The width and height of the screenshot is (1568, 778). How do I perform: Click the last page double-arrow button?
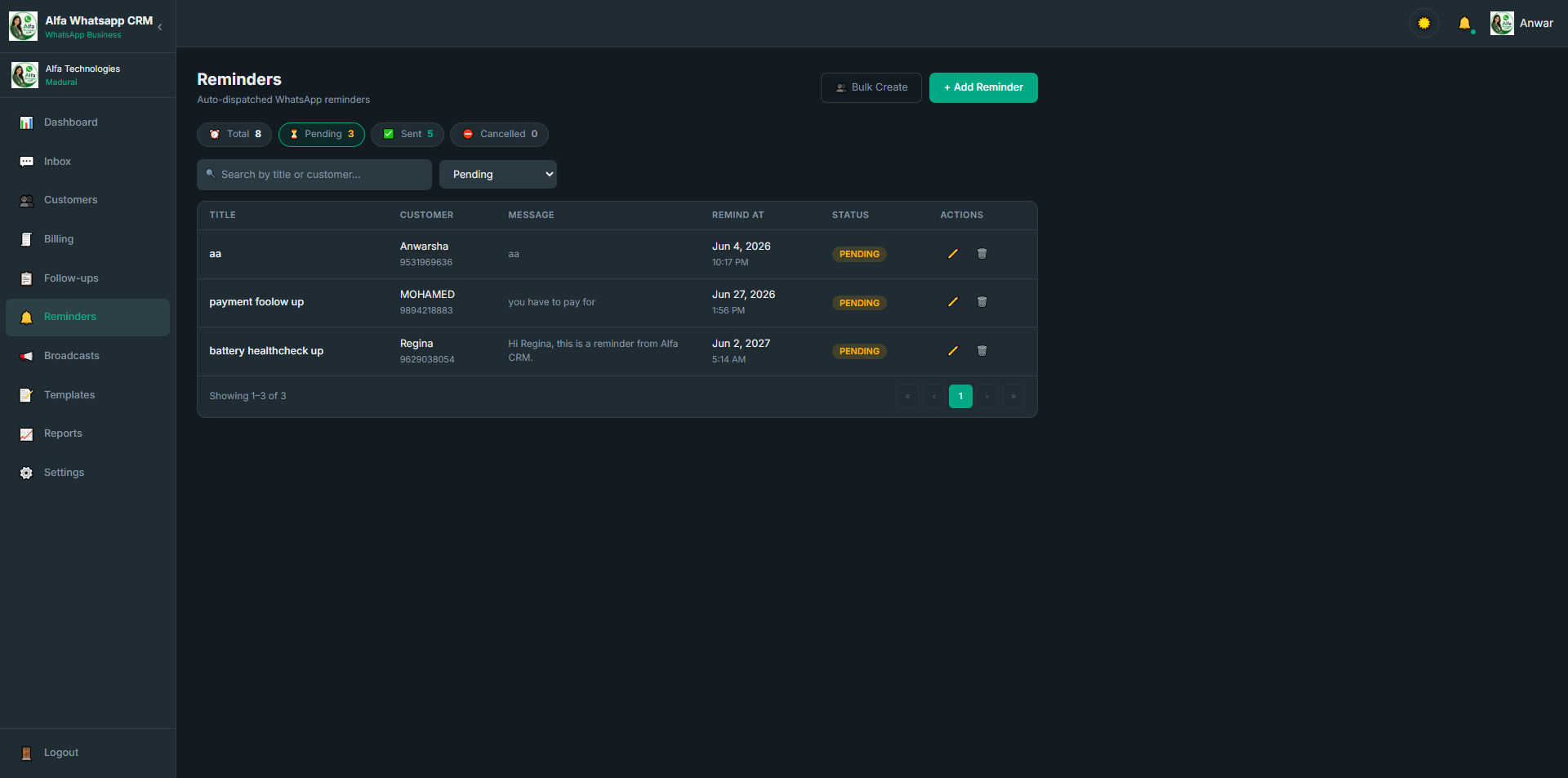(1013, 396)
